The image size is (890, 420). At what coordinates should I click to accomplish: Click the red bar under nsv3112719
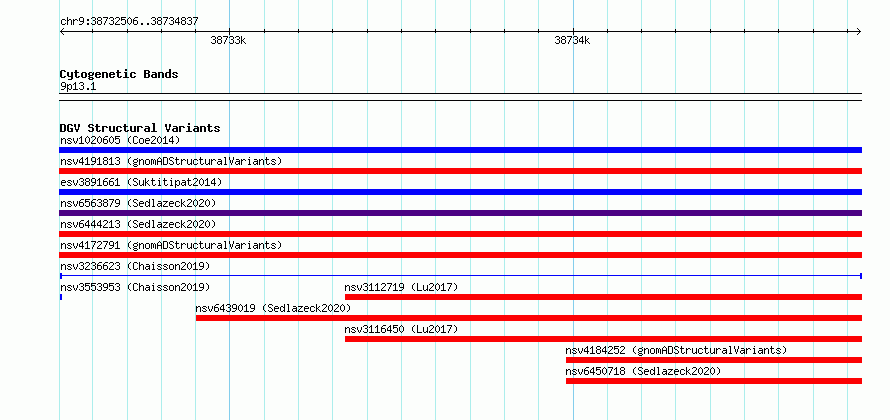603,297
